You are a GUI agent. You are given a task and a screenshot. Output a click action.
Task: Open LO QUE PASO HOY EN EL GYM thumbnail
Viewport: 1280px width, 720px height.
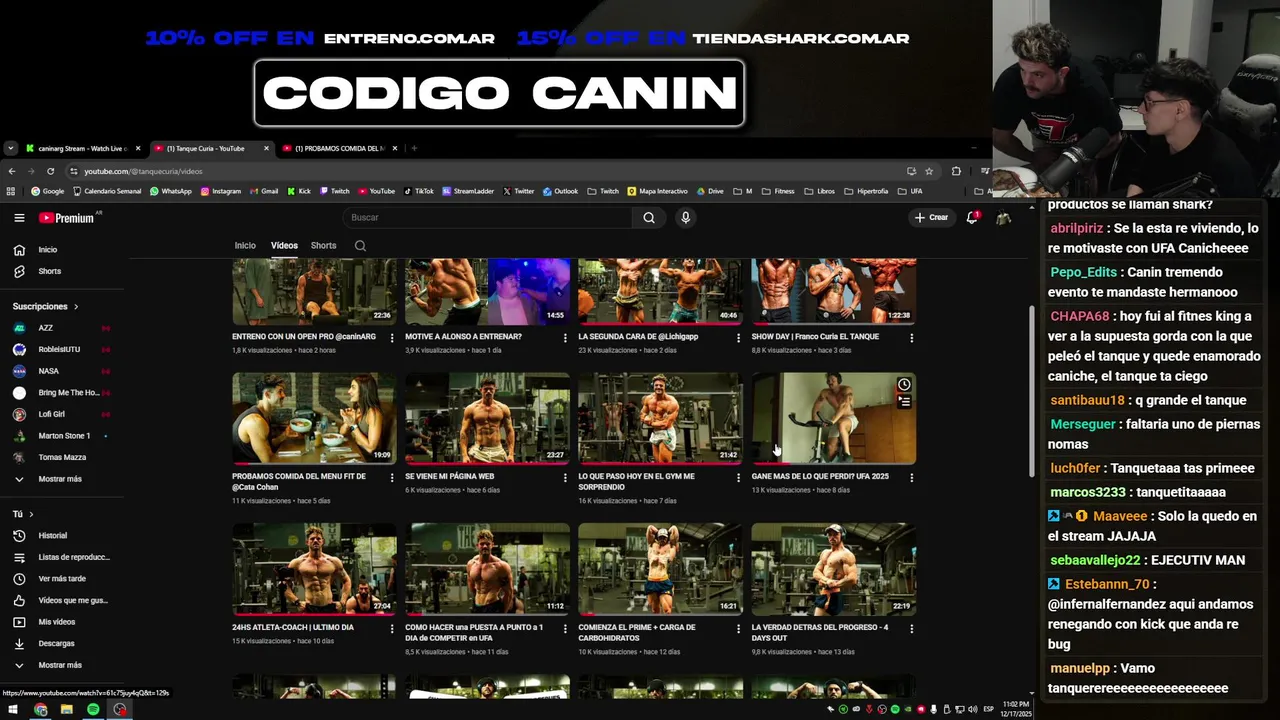(660, 419)
